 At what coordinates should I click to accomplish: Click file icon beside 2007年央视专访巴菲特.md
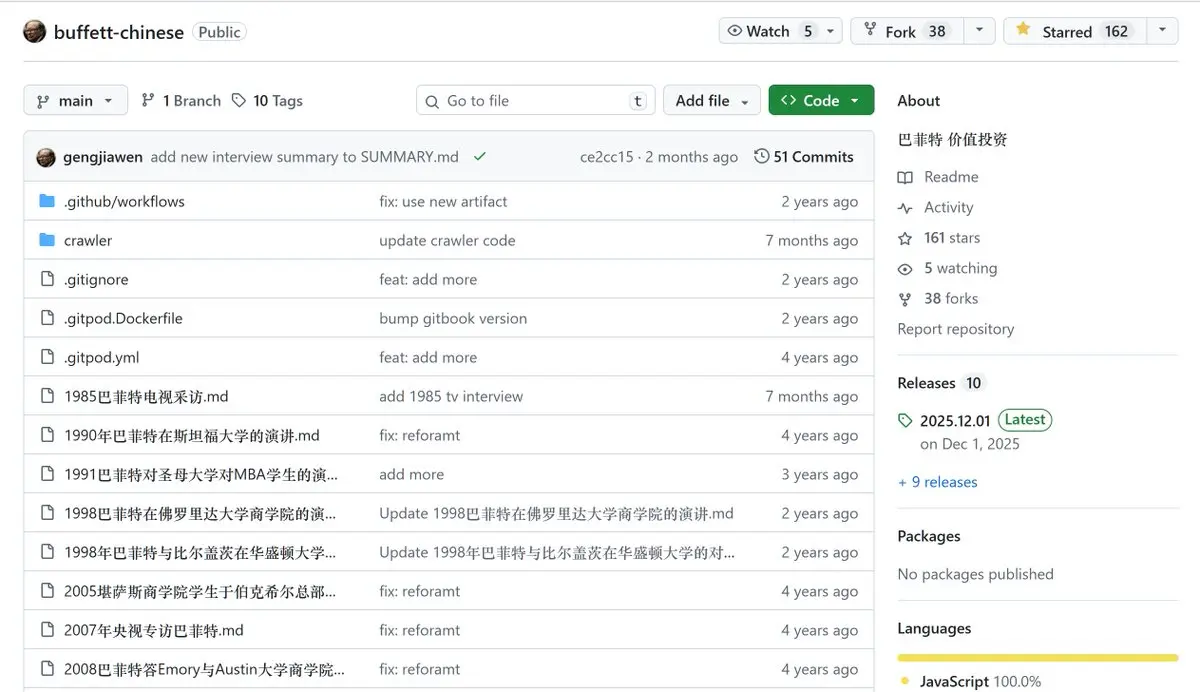tap(47, 630)
